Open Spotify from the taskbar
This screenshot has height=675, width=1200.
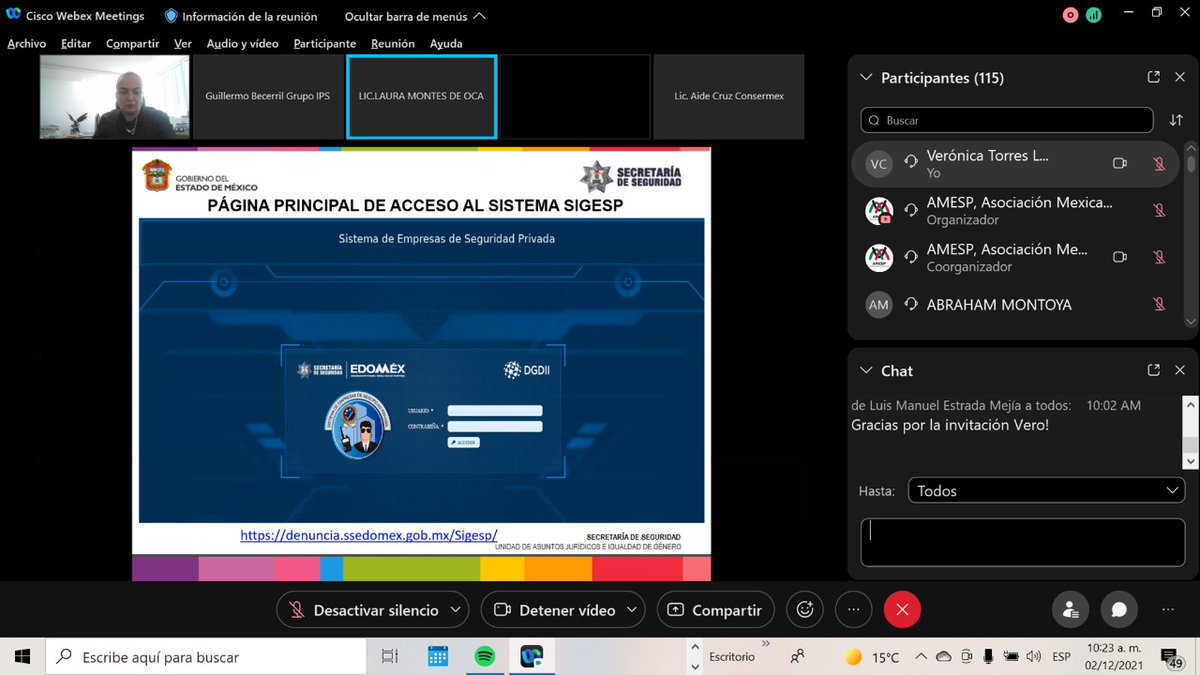[484, 657]
